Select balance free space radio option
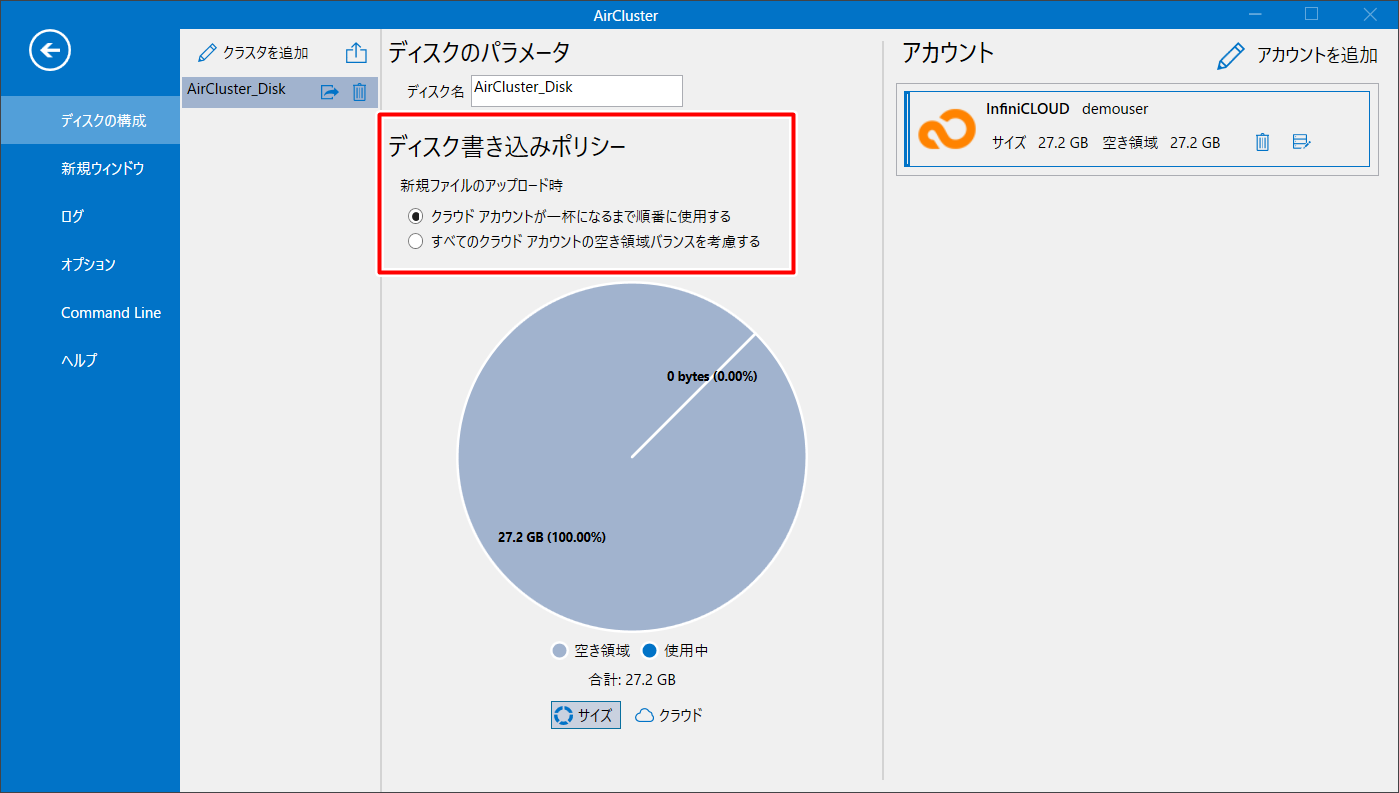Viewport: 1399px width, 793px height. pos(416,241)
